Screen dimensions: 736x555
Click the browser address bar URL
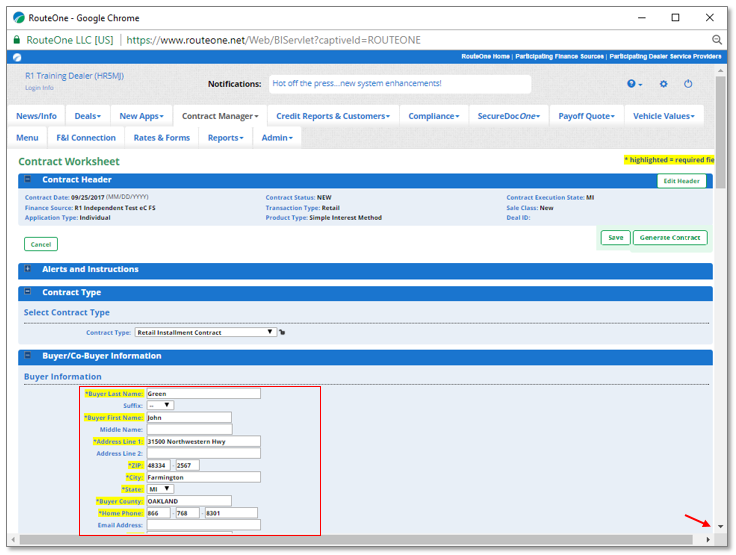(x=273, y=40)
